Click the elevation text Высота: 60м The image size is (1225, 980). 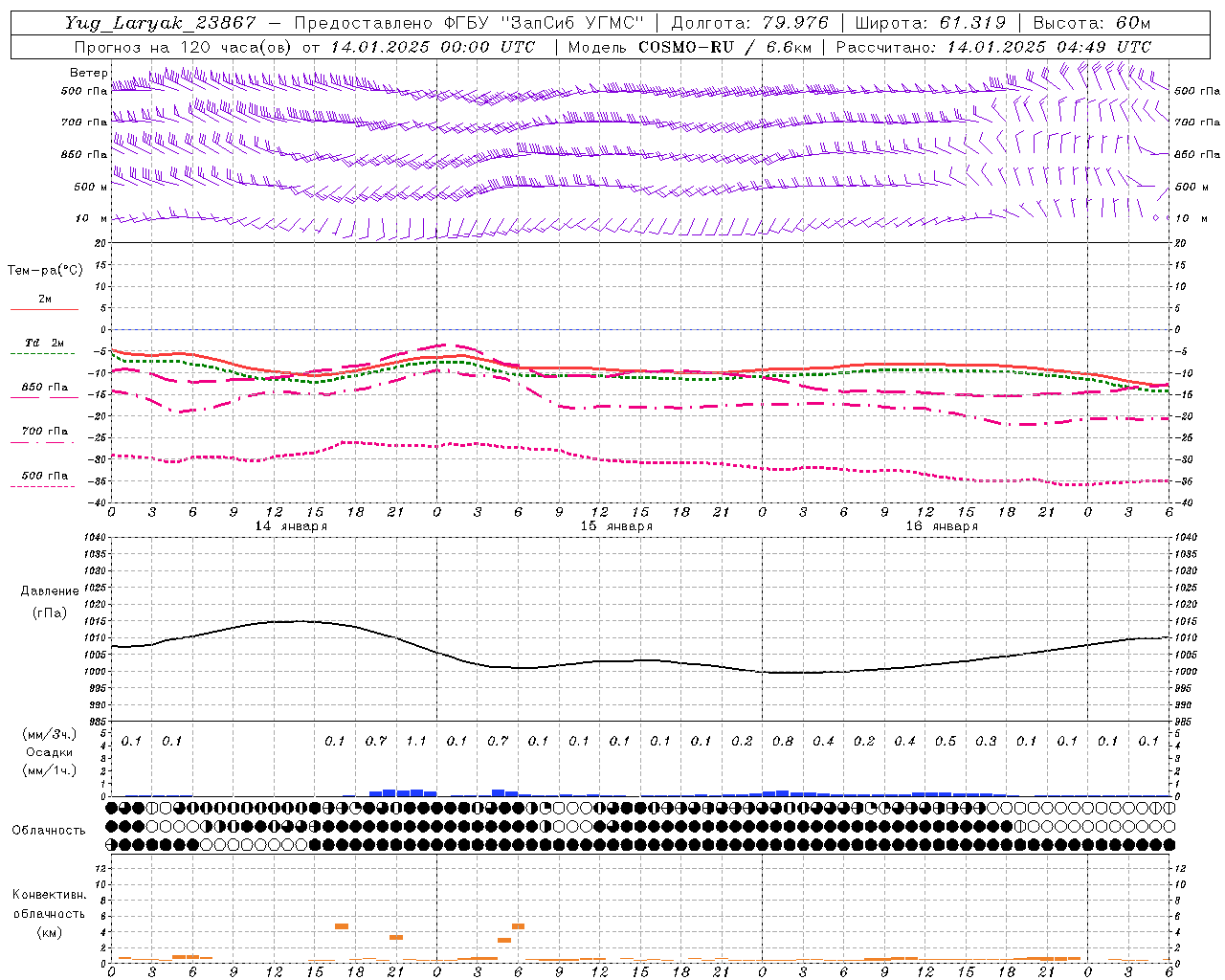pos(1091,23)
